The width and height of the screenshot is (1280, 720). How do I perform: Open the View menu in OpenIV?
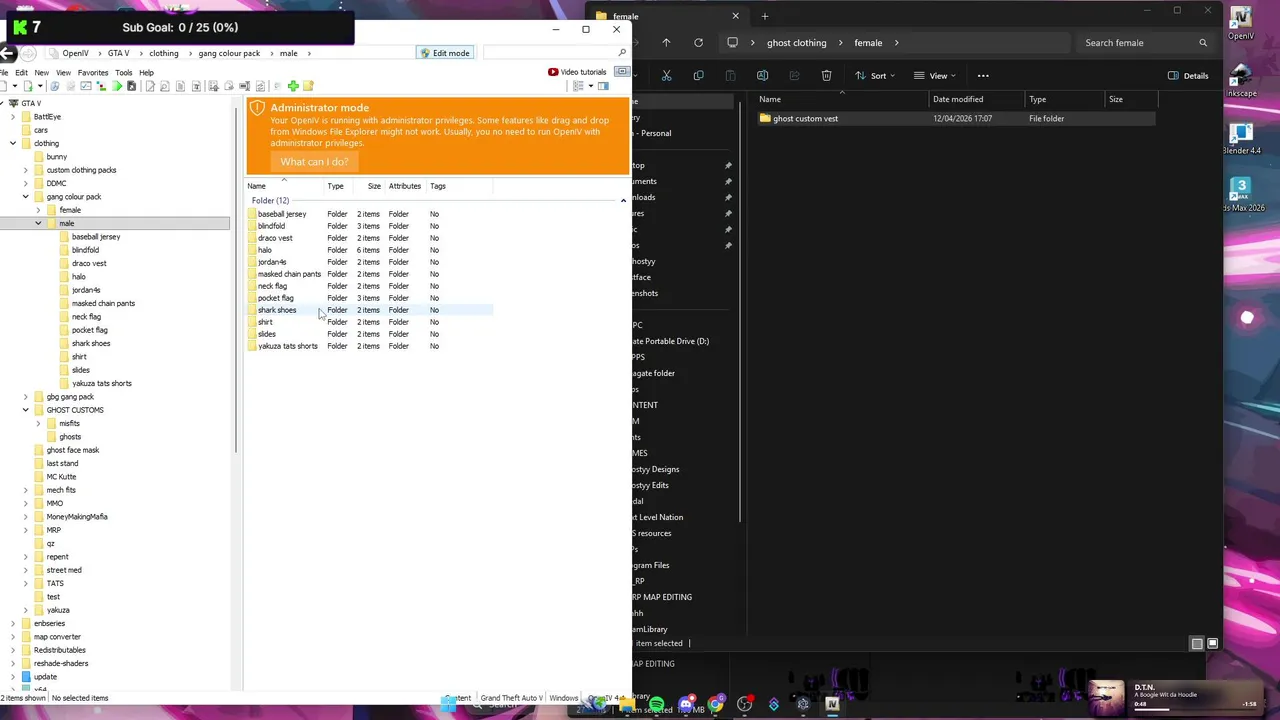(63, 72)
